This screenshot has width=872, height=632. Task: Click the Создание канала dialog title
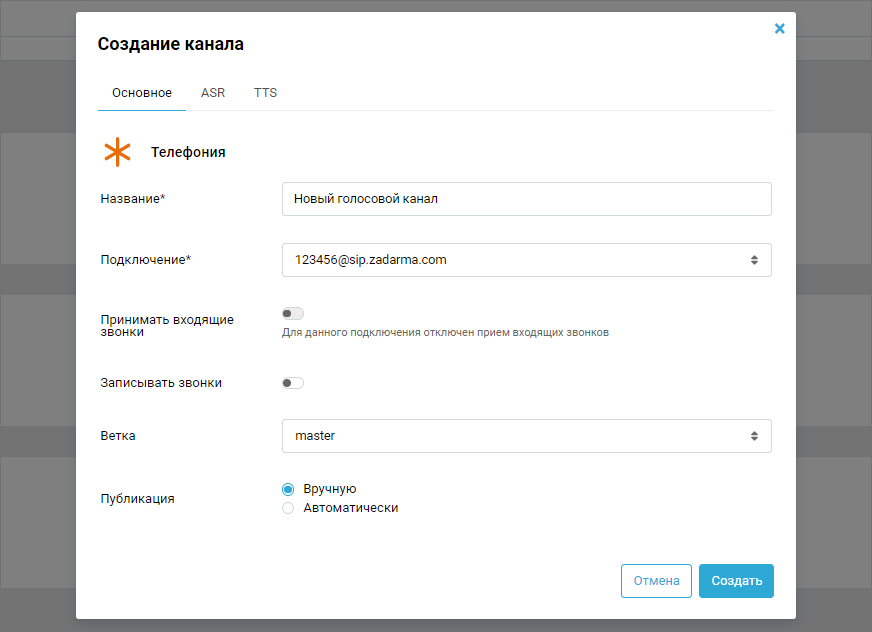click(170, 44)
